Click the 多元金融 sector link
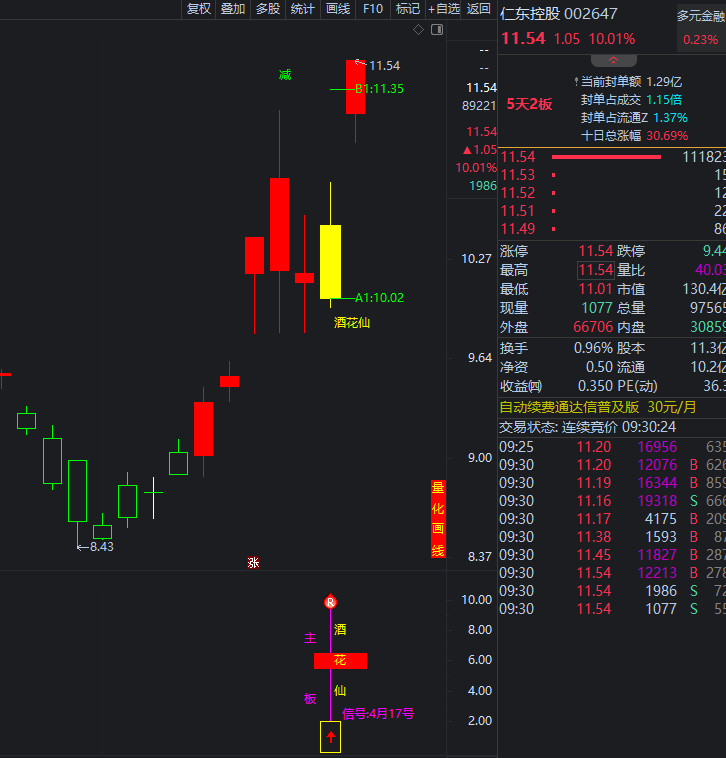The image size is (726, 758). (x=700, y=16)
